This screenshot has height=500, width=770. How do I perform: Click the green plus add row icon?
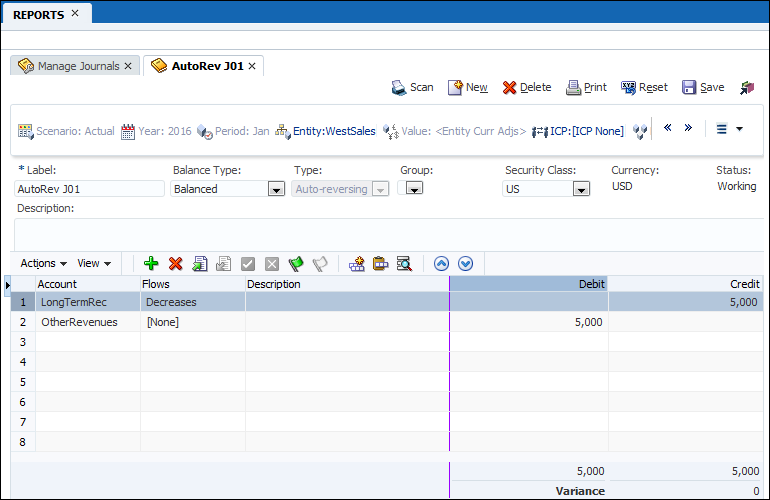tap(151, 264)
